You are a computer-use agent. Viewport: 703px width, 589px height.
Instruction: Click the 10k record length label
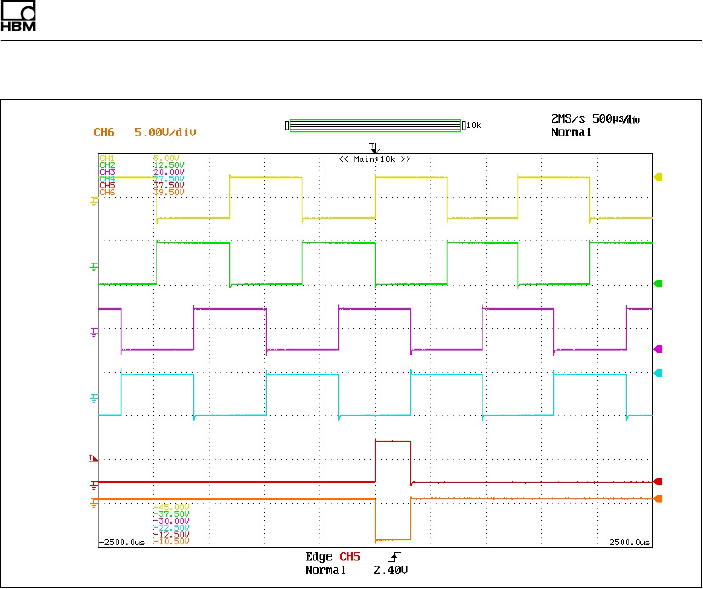point(473,126)
